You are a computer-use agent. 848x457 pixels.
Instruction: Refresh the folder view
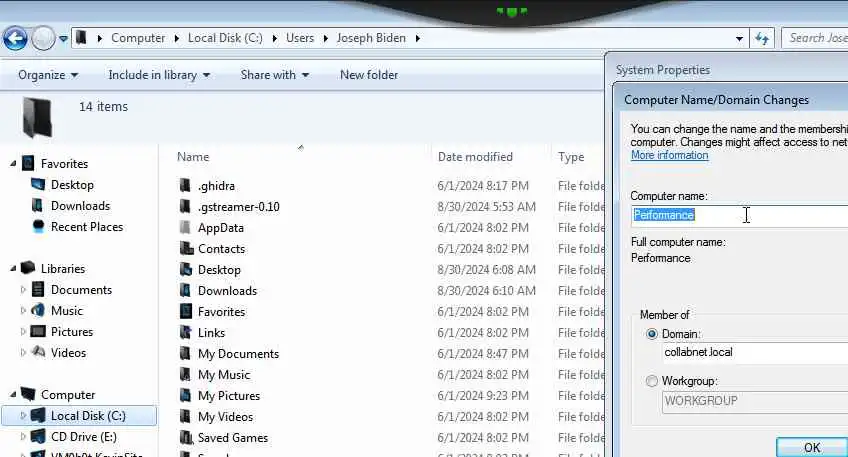[x=762, y=38]
